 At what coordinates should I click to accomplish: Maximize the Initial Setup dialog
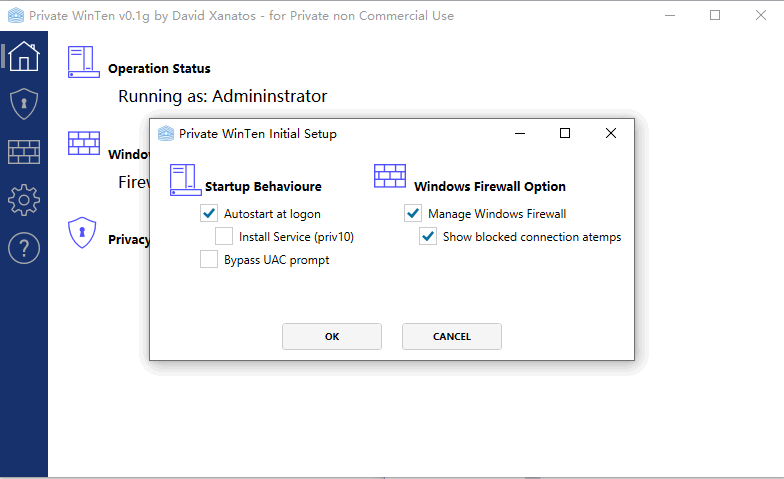click(x=565, y=133)
